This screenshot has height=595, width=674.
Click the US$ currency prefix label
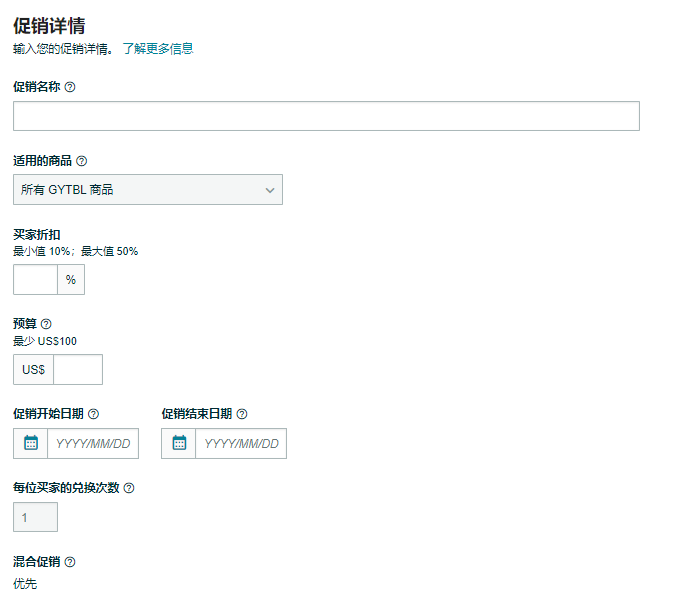tap(33, 370)
